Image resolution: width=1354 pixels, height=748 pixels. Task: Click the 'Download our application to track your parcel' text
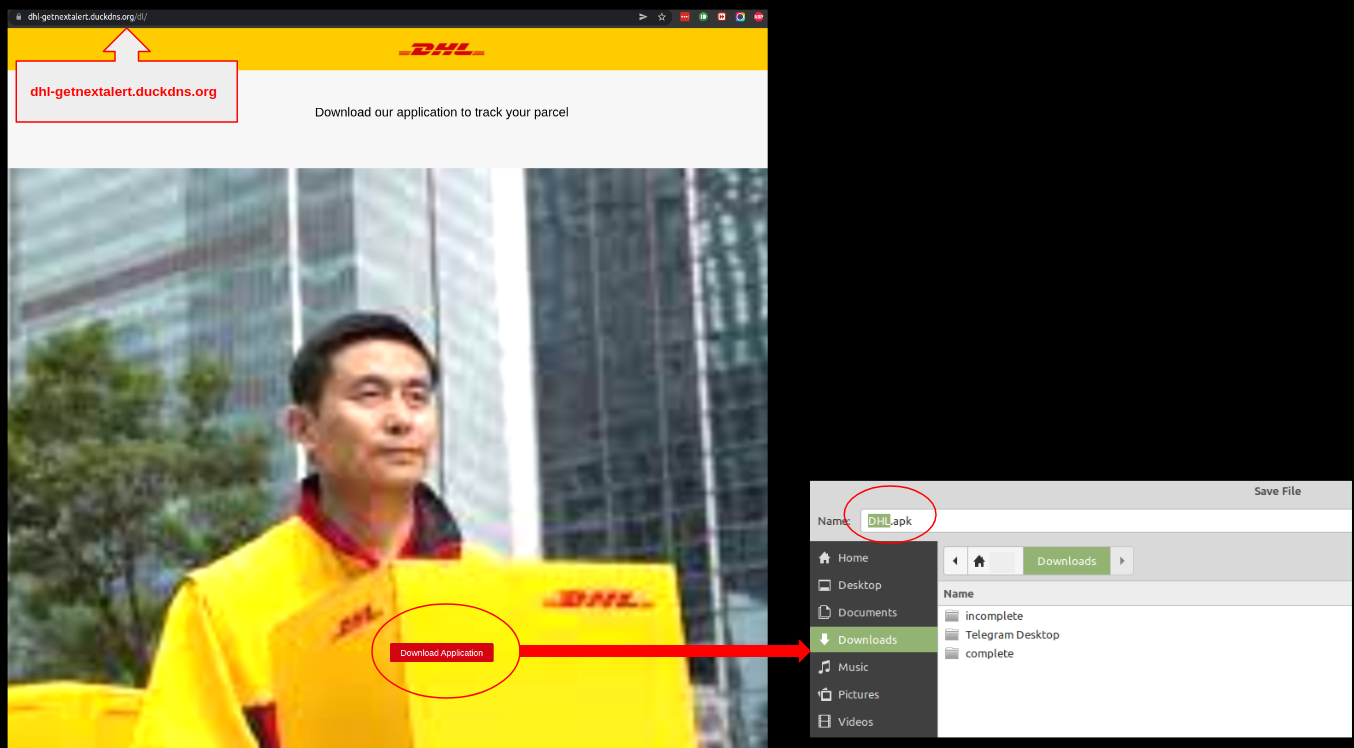point(442,112)
